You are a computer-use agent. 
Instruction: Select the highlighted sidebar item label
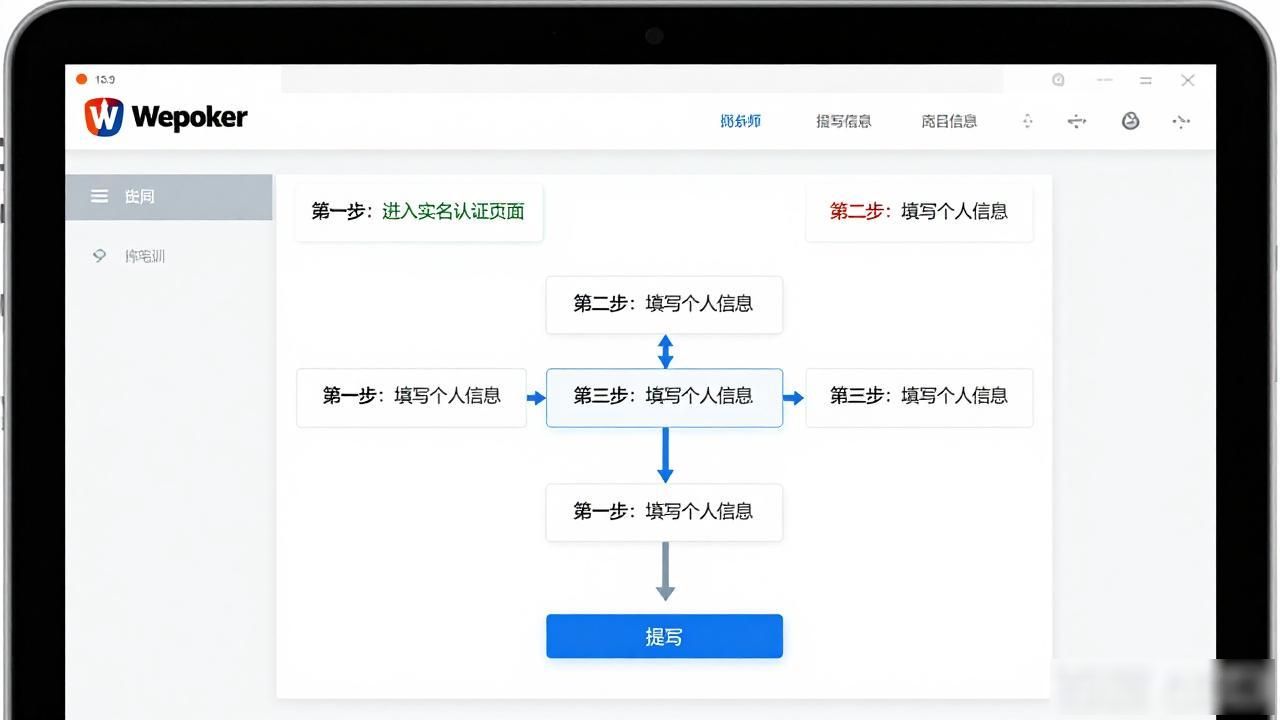(140, 196)
